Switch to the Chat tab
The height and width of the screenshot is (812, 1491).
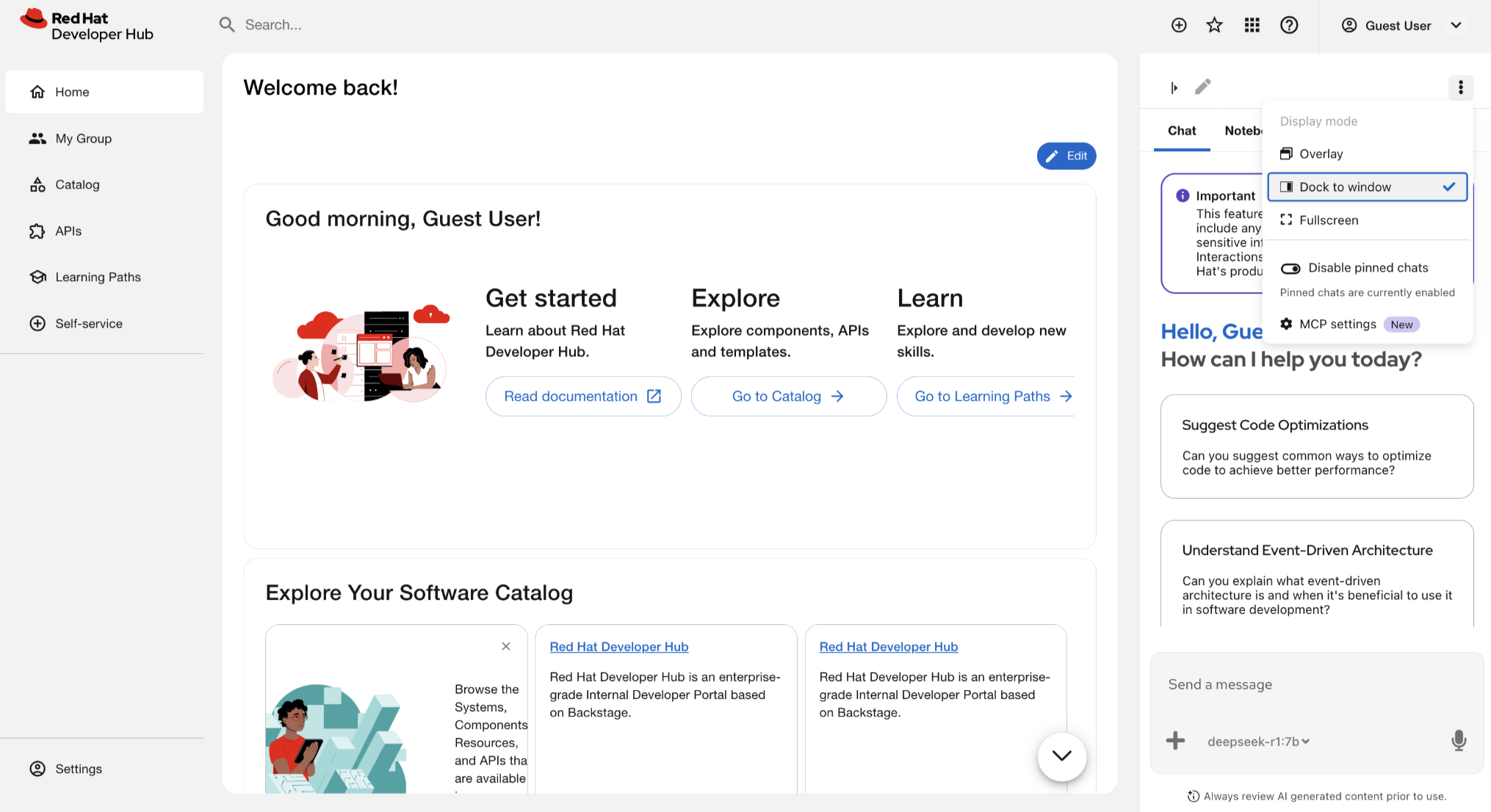point(1182,131)
